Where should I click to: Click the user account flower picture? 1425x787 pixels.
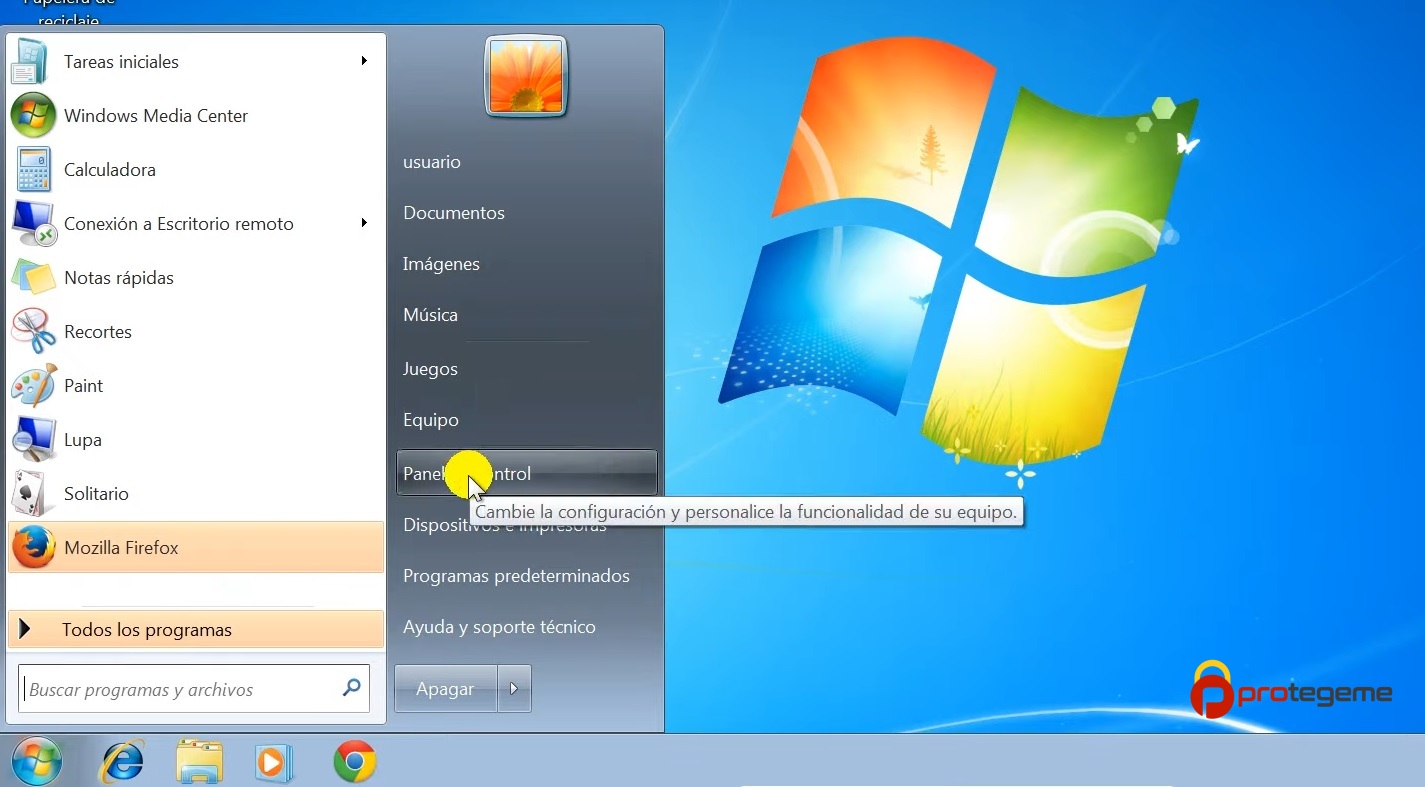tap(526, 76)
